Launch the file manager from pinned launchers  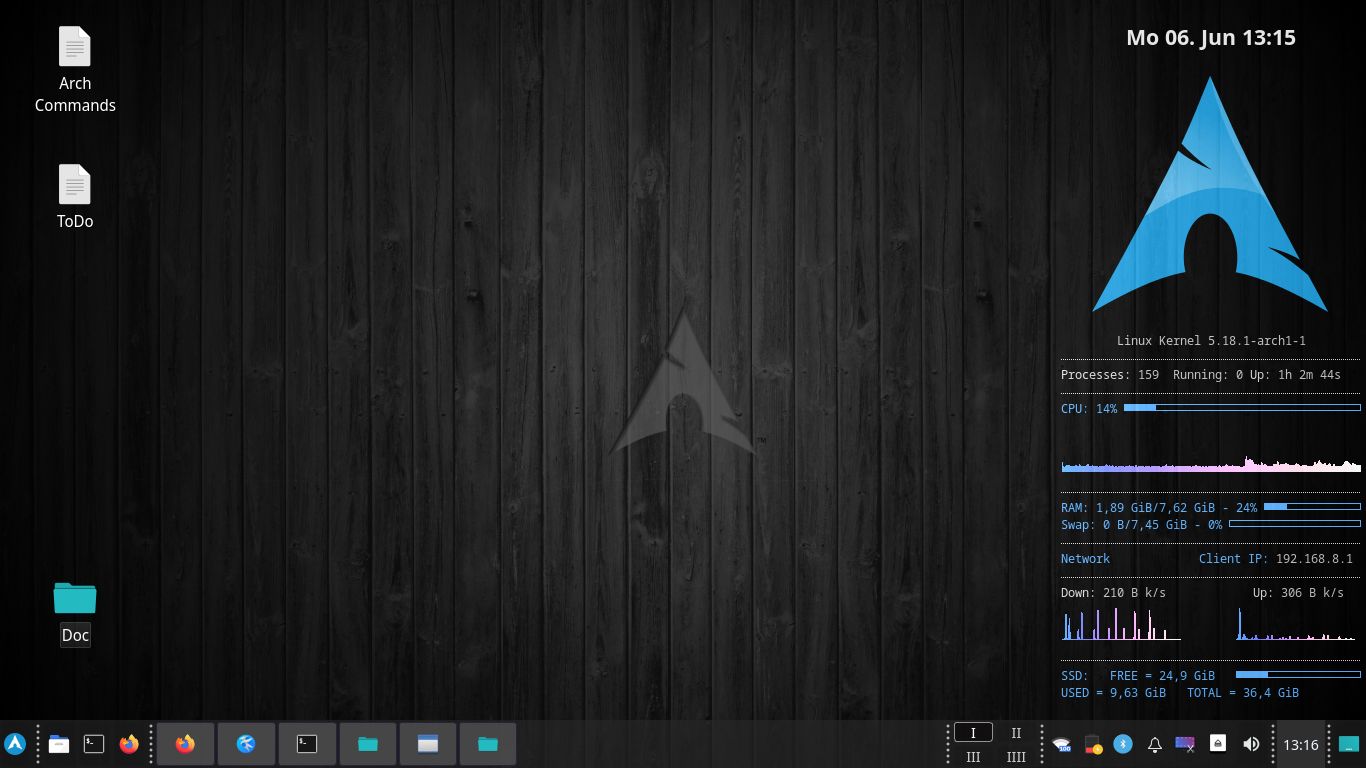coord(59,744)
